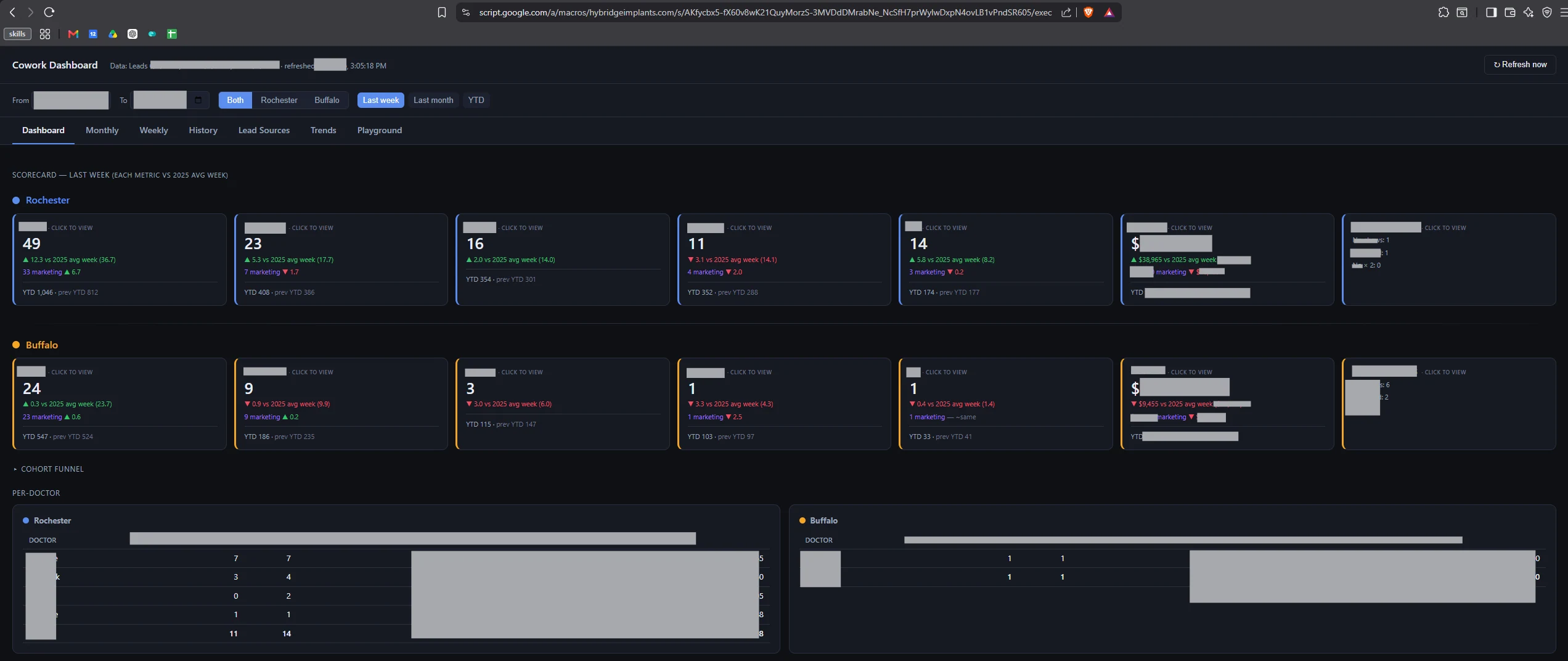Screen dimensions: 1568x661
Task: Click the Buffalo section heading above the scorecards
Action: click(x=42, y=345)
